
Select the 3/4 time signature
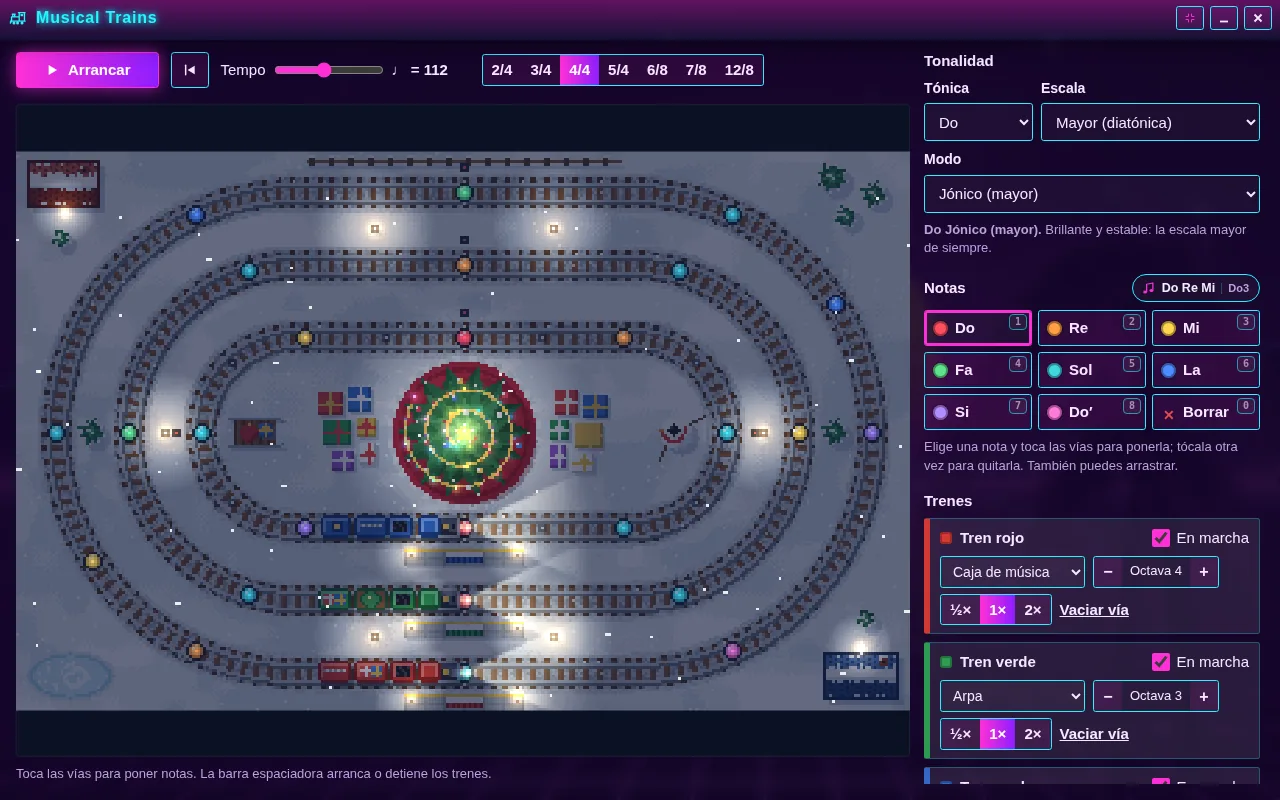[x=541, y=70]
